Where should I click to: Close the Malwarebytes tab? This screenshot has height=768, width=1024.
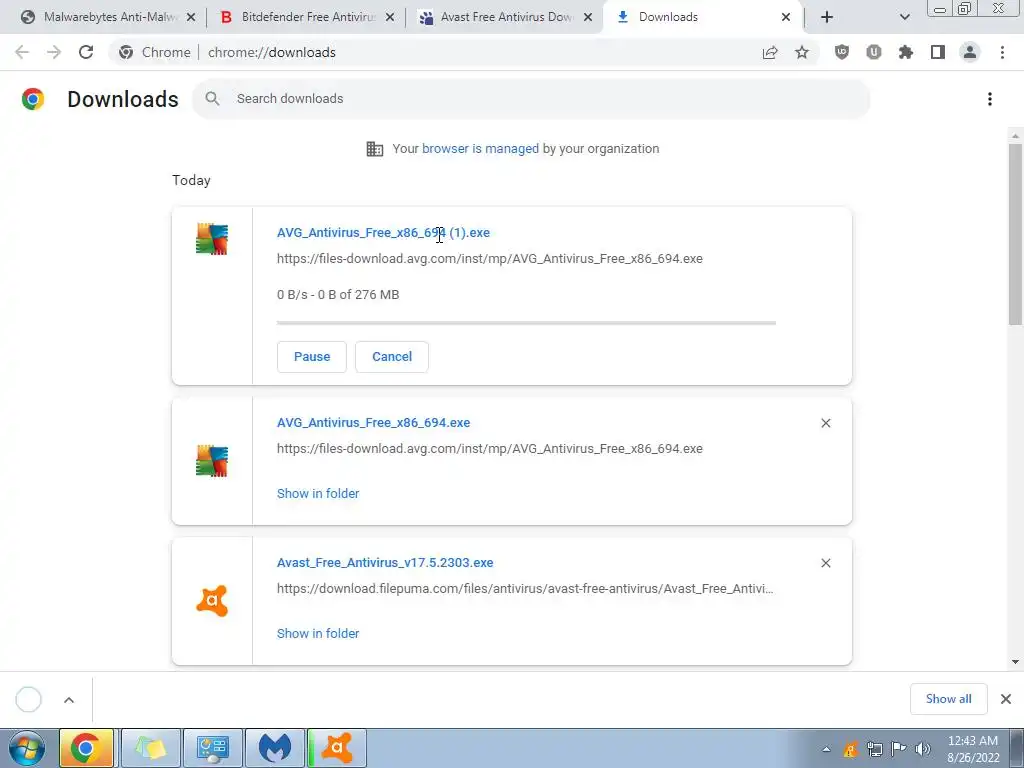point(191,18)
